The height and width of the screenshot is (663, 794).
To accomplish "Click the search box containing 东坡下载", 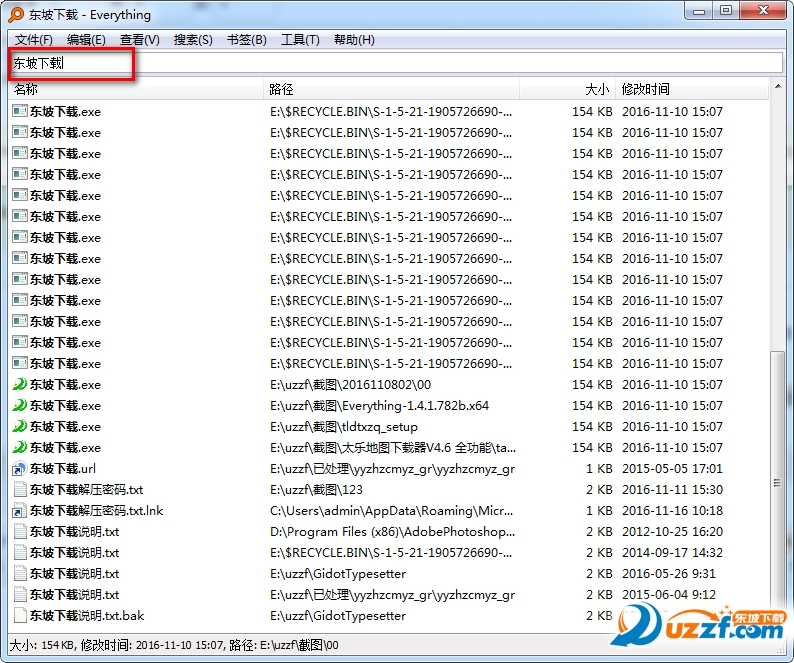I will (397, 63).
